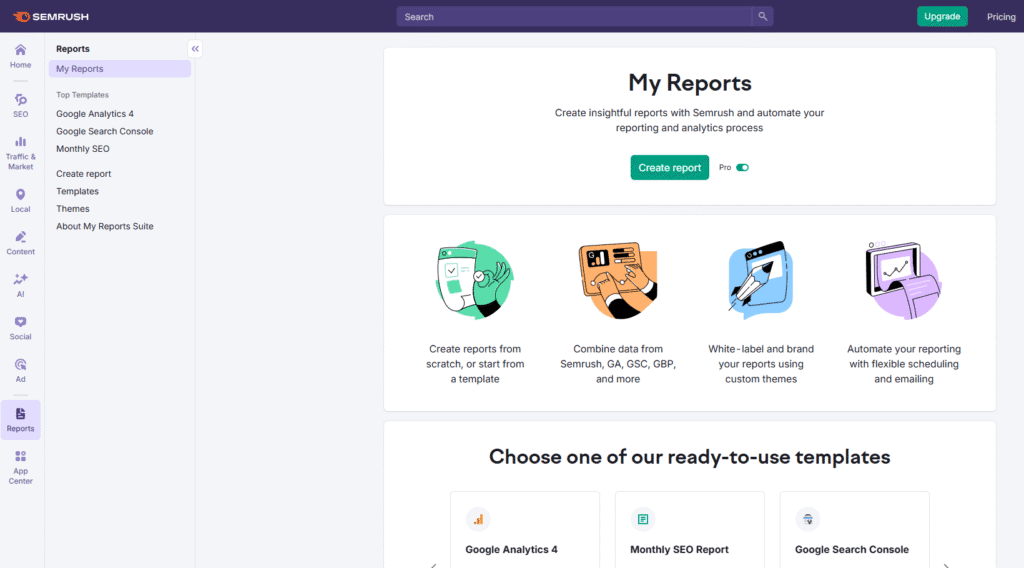Click the Monthly SEO Report template icon
The image size is (1024, 568).
pyautogui.click(x=643, y=520)
